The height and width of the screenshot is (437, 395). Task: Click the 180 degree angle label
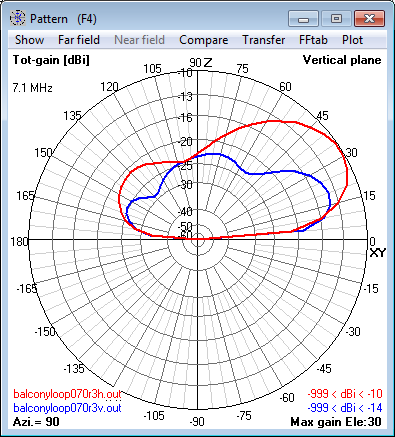click(x=19, y=241)
